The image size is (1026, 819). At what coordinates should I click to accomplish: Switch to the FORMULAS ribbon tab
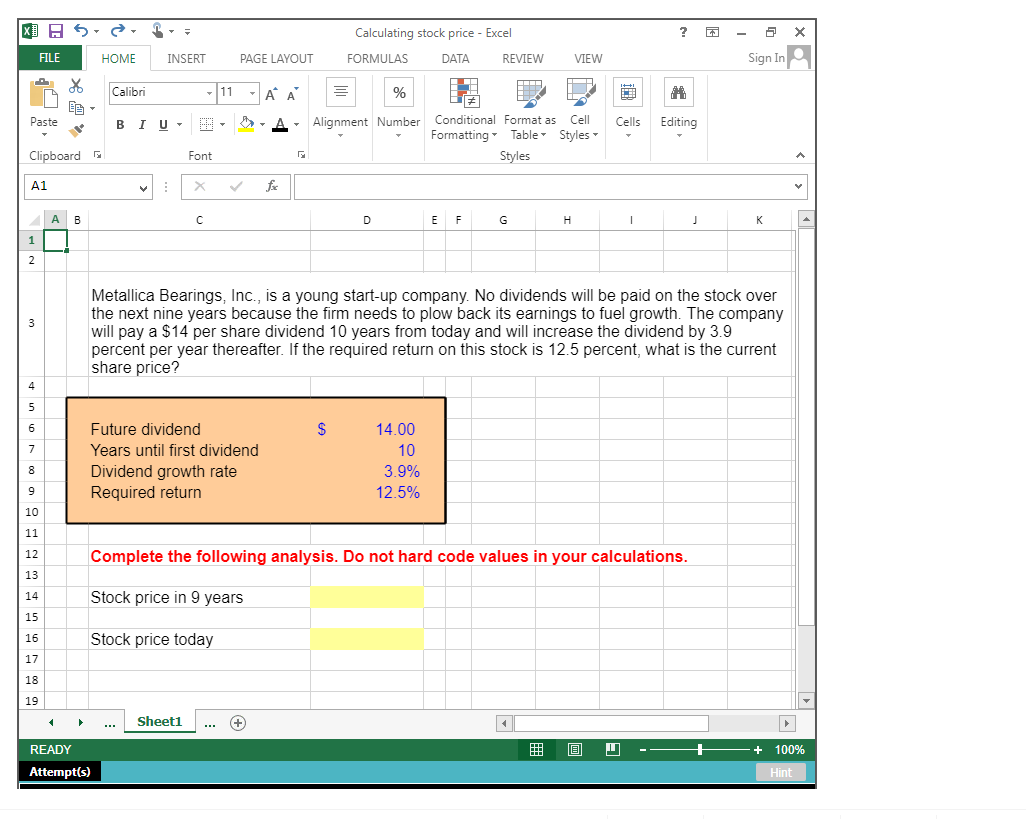click(x=377, y=58)
